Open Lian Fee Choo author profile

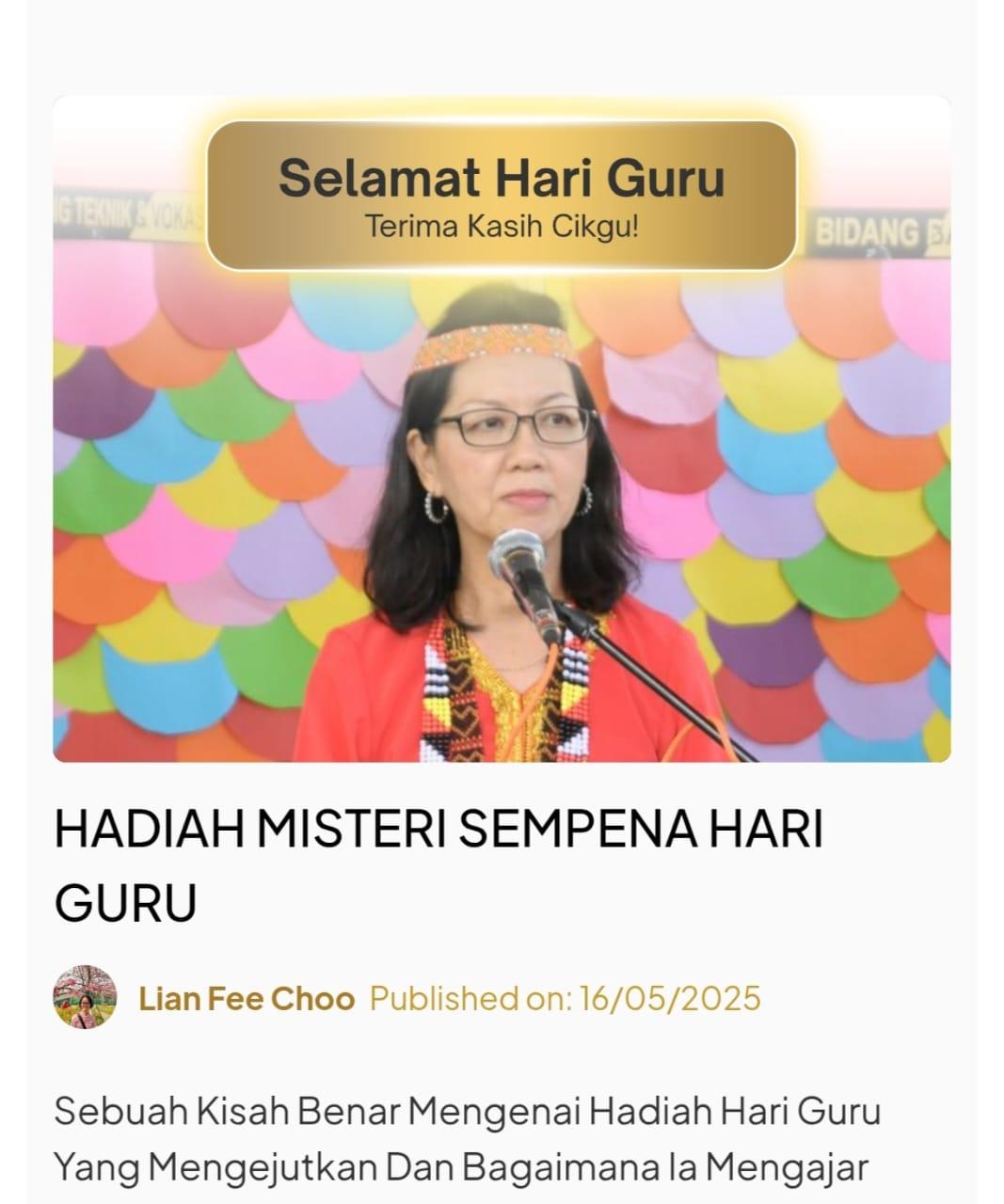(x=247, y=998)
